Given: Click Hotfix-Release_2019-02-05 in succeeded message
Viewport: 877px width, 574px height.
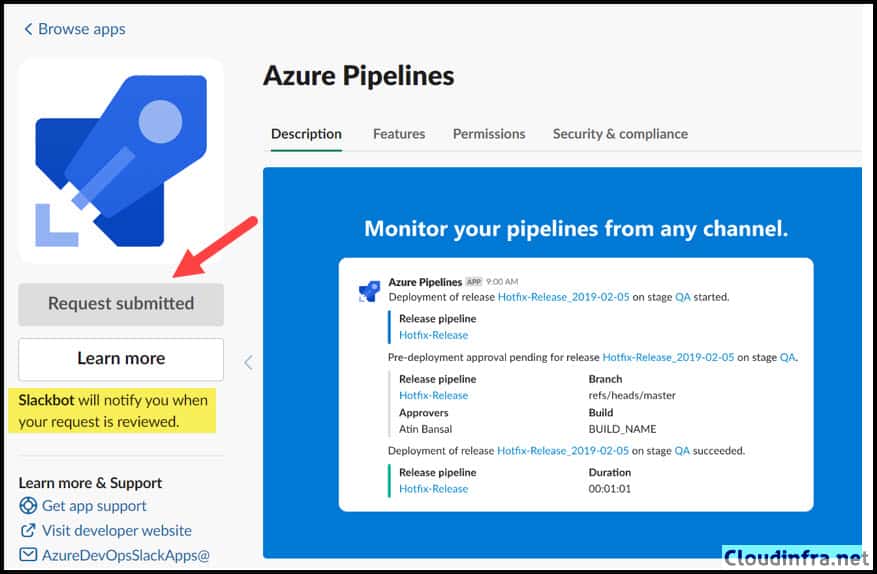Looking at the screenshot, I should (x=563, y=450).
